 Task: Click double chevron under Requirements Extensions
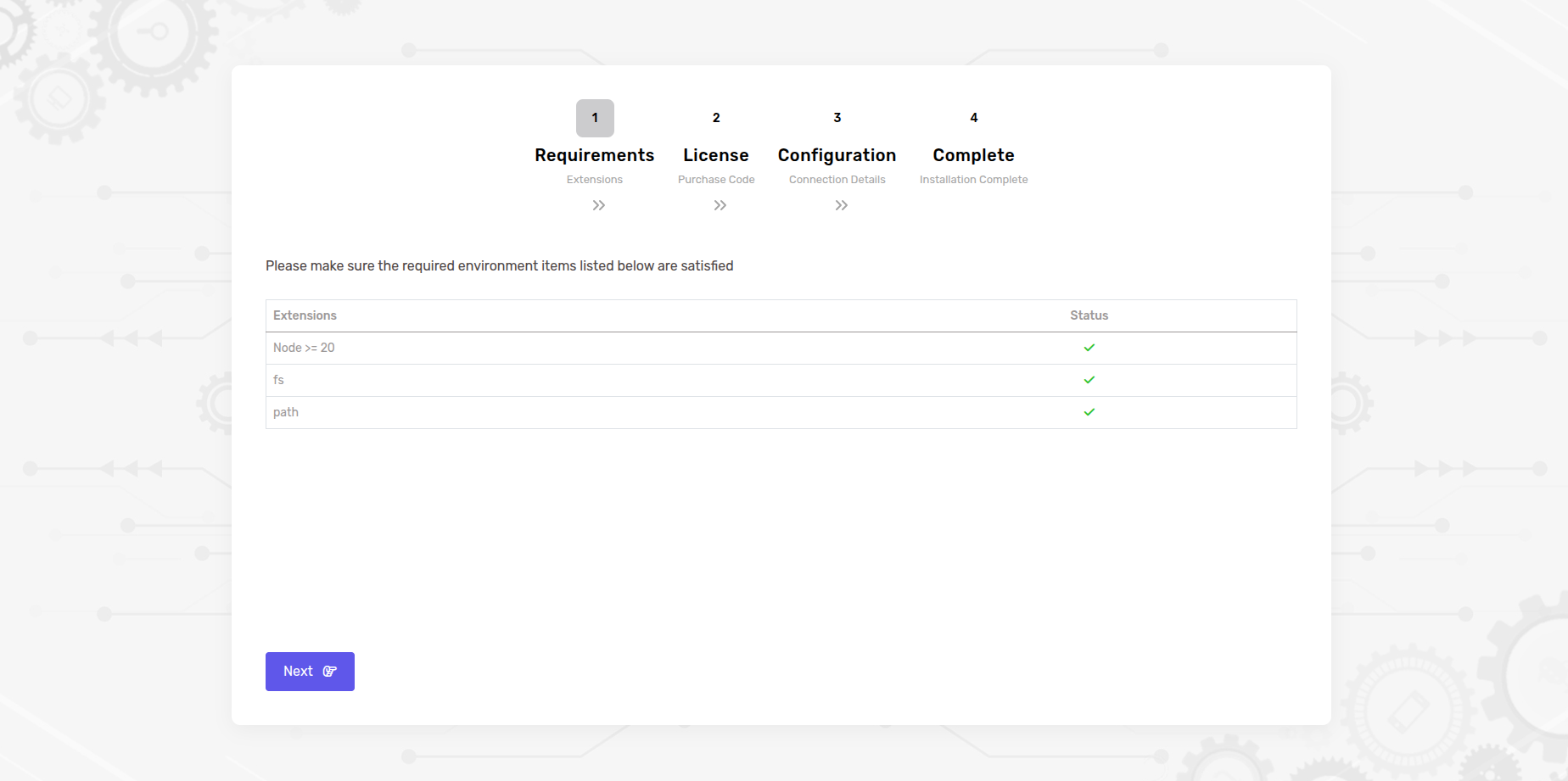pyautogui.click(x=599, y=205)
